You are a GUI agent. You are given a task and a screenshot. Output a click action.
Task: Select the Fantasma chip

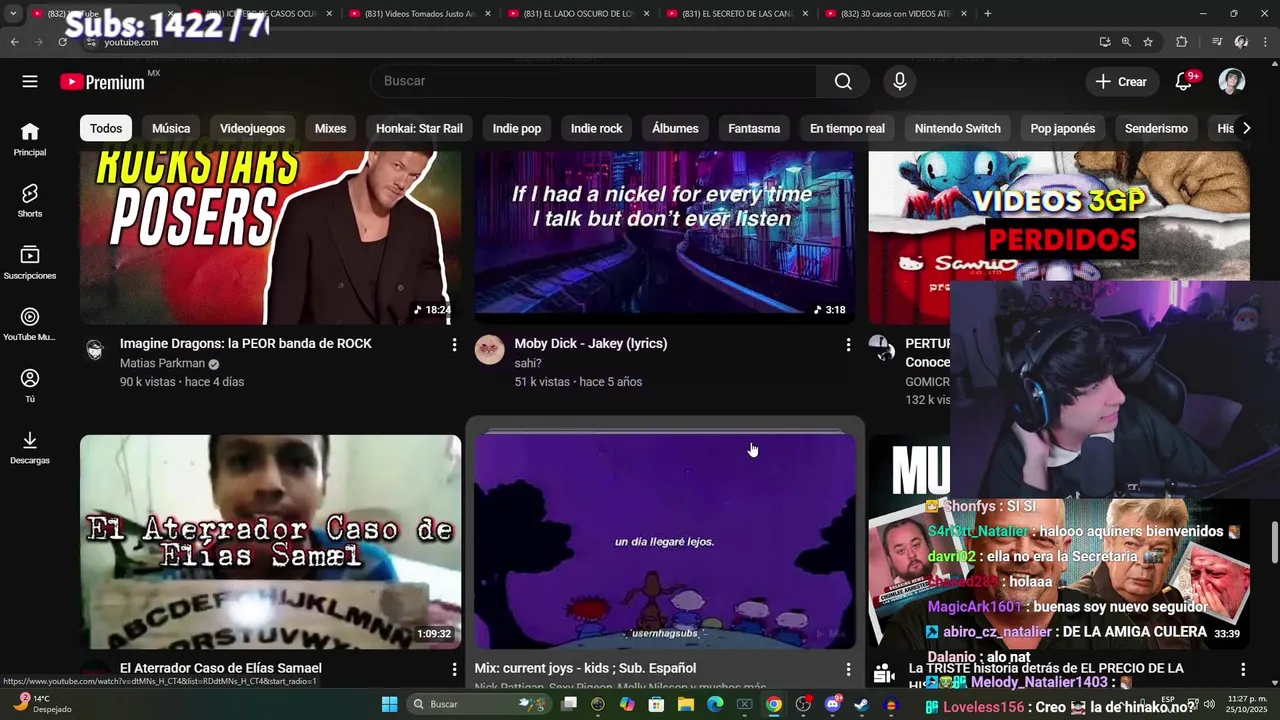point(754,128)
